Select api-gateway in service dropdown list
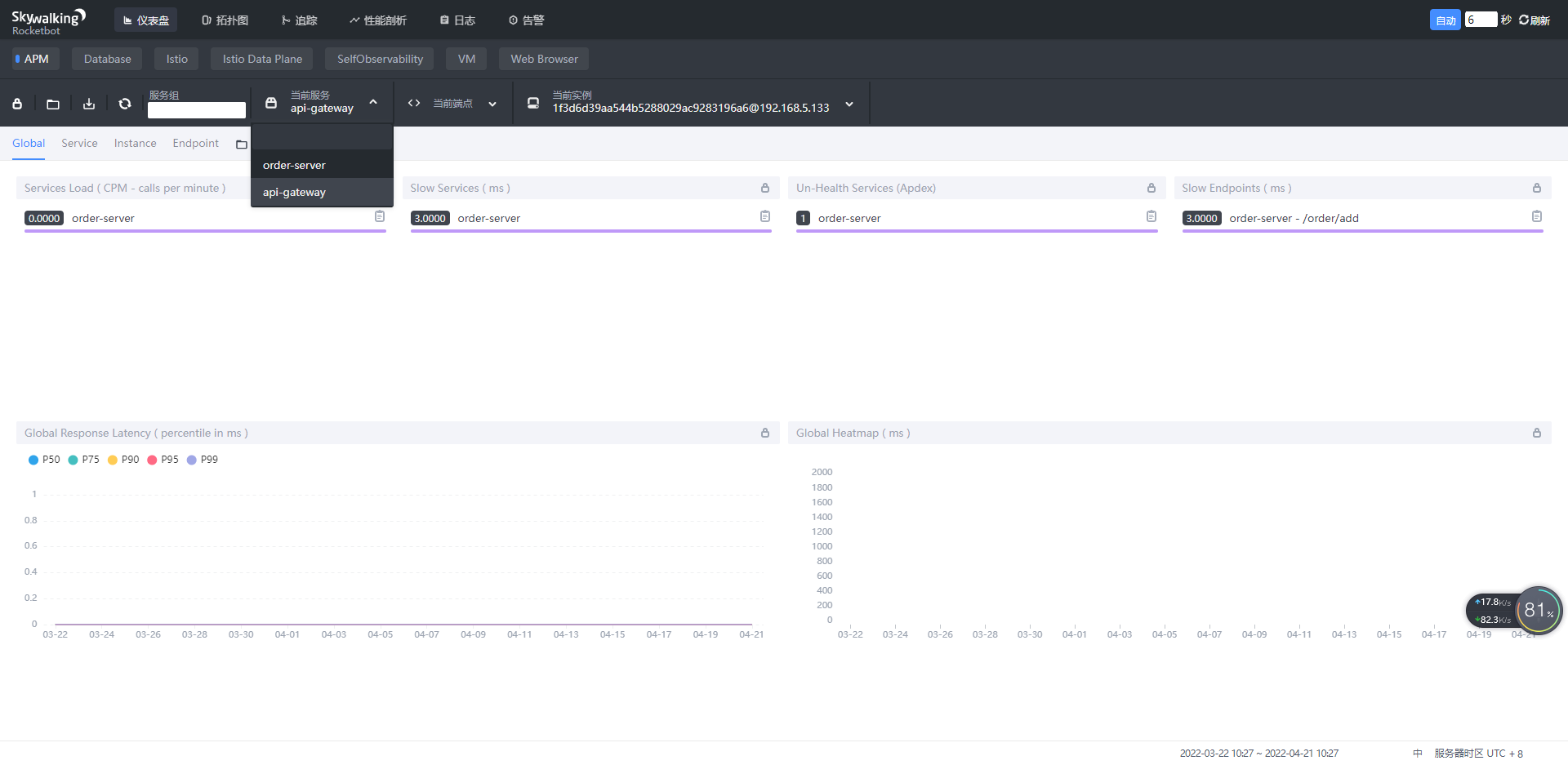Image resolution: width=1568 pixels, height=765 pixels. tap(322, 192)
